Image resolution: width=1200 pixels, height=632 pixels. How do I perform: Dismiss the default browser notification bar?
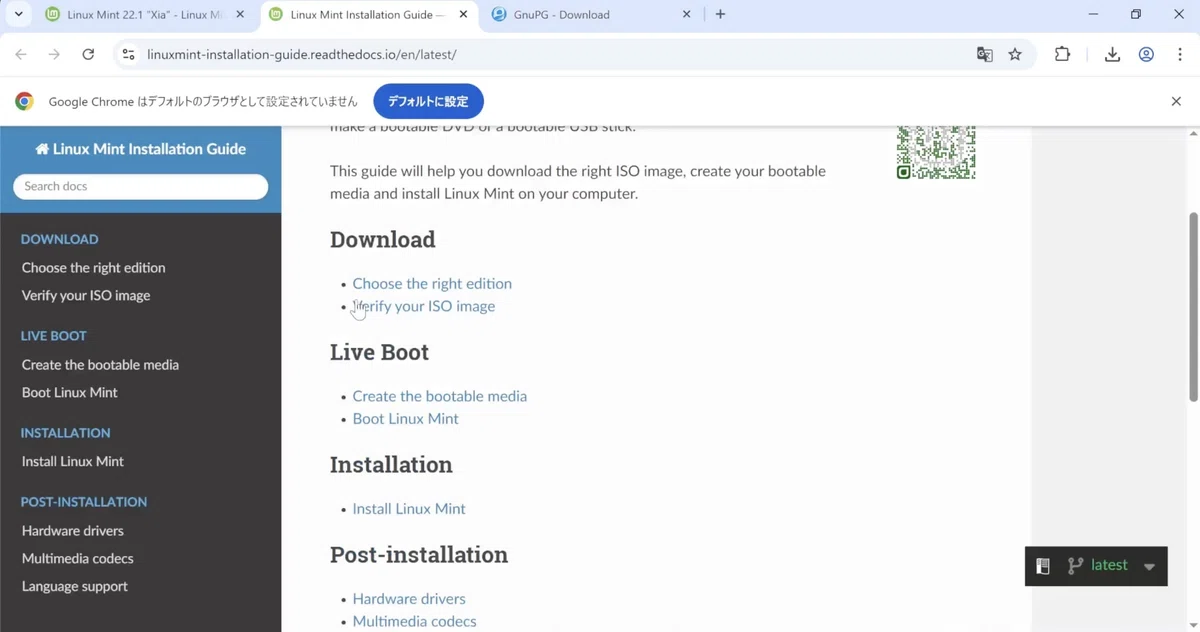(x=1176, y=101)
